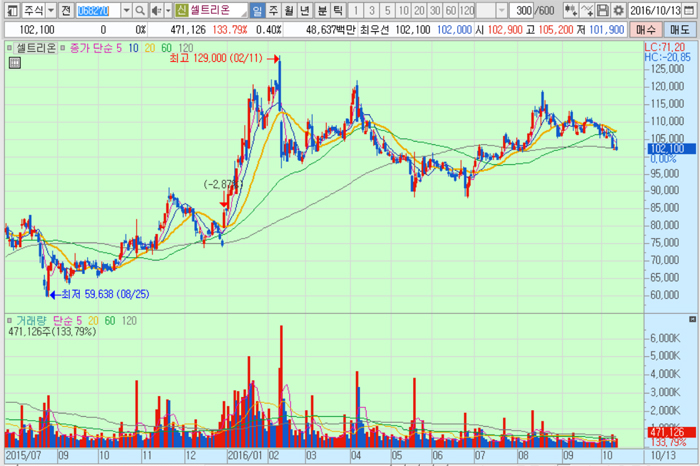This screenshot has width=700, height=466.
Task: Open the chart settings gear icon
Action: coord(618,10)
